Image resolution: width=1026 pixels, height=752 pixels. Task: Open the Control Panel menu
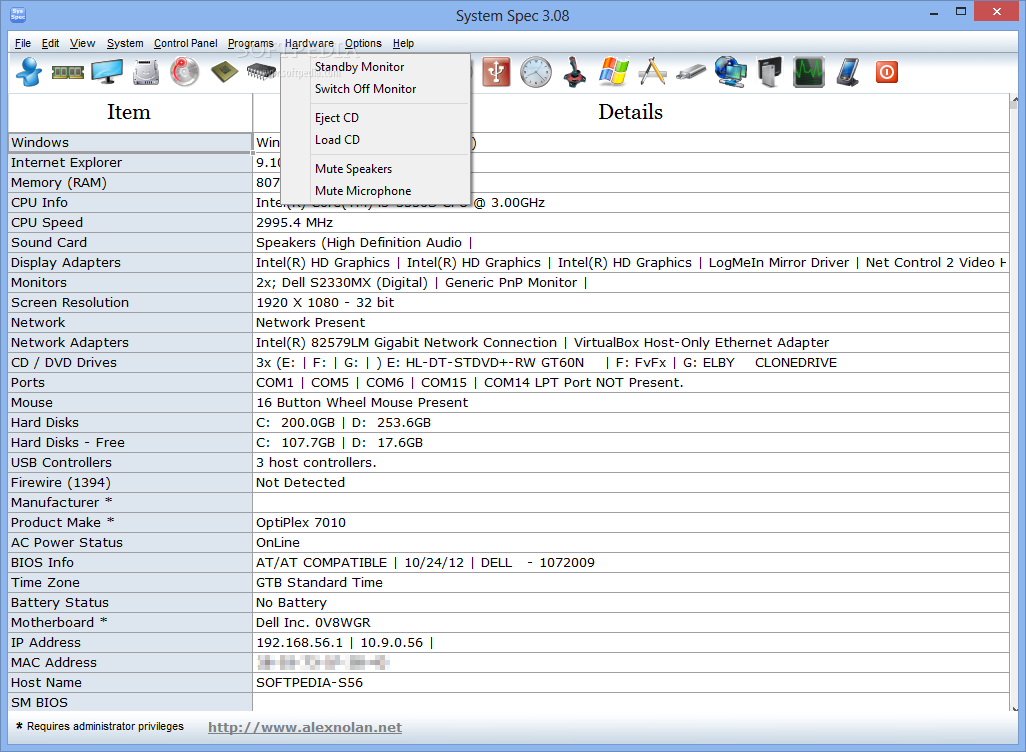pyautogui.click(x=186, y=43)
